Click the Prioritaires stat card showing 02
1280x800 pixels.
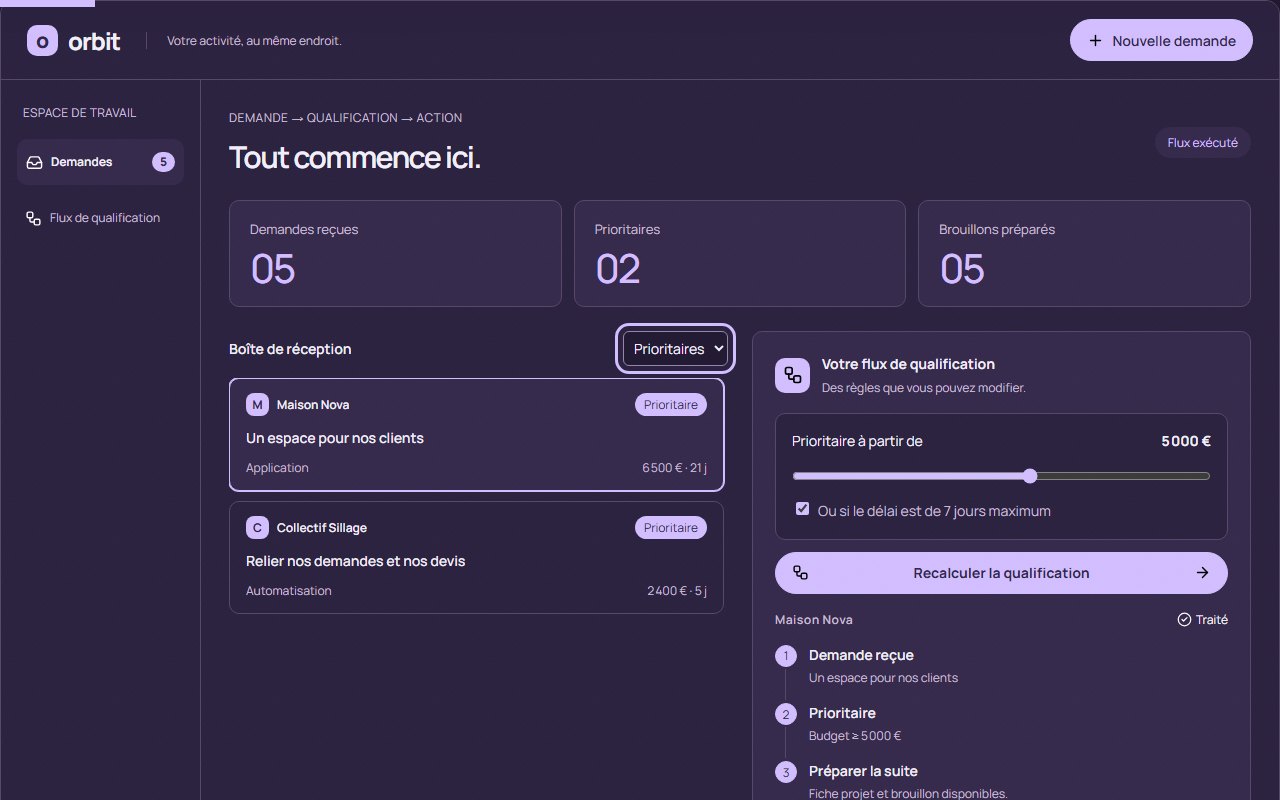click(x=740, y=254)
